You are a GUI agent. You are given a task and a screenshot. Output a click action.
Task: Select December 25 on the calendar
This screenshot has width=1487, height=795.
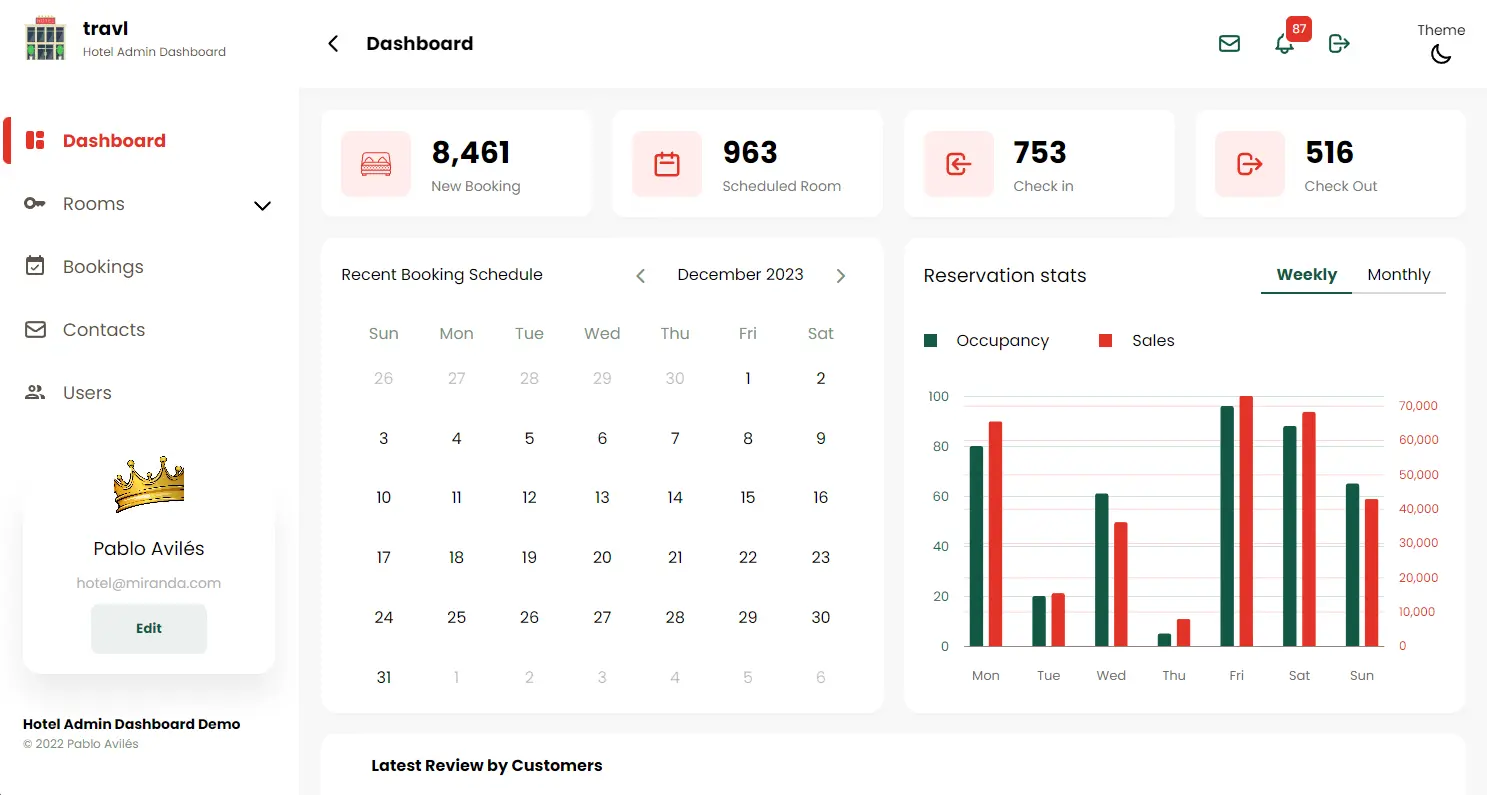pos(456,618)
